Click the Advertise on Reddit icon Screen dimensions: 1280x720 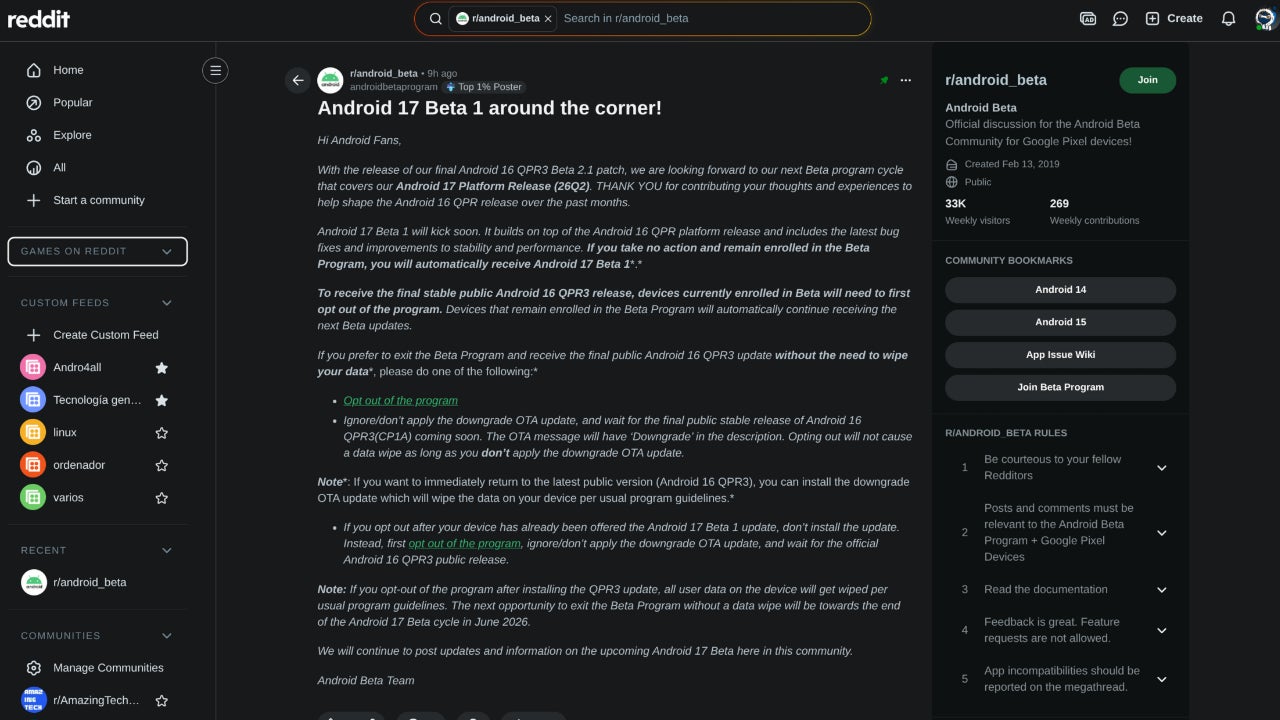click(x=1088, y=18)
